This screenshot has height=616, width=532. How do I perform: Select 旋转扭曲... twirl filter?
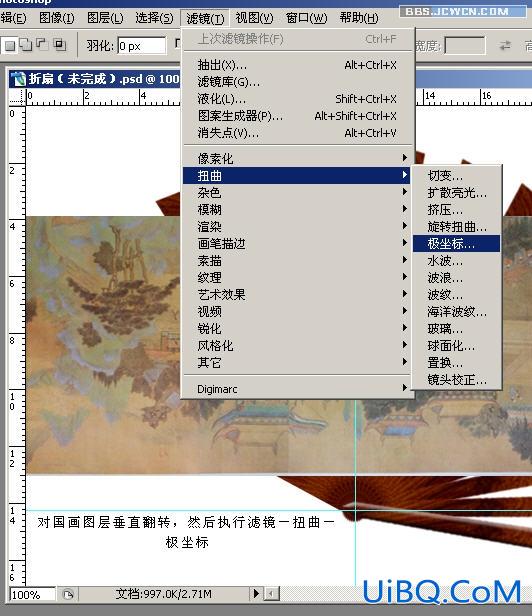[x=457, y=227]
